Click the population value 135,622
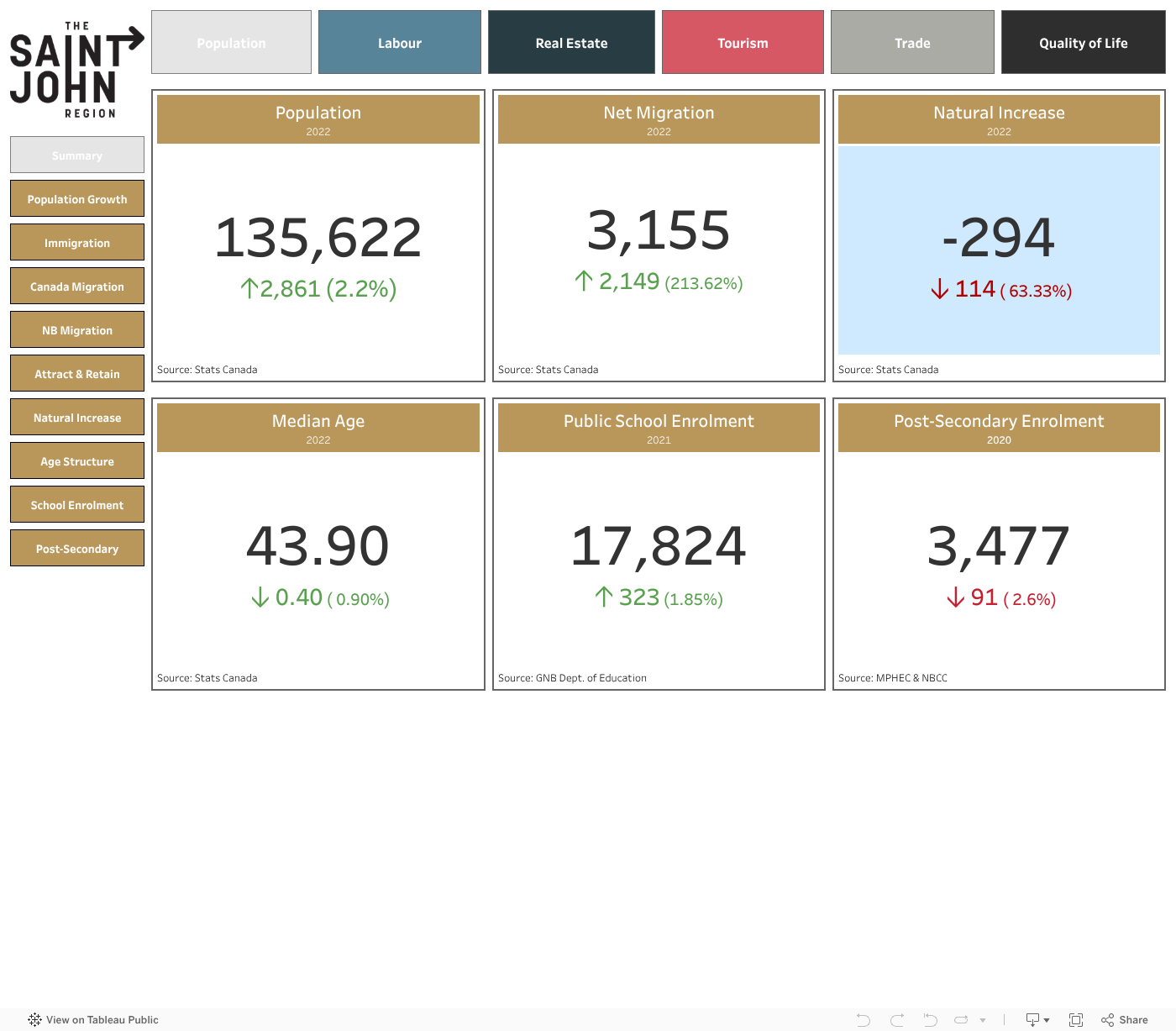Viewport: 1176px width, 1031px height. click(x=318, y=237)
